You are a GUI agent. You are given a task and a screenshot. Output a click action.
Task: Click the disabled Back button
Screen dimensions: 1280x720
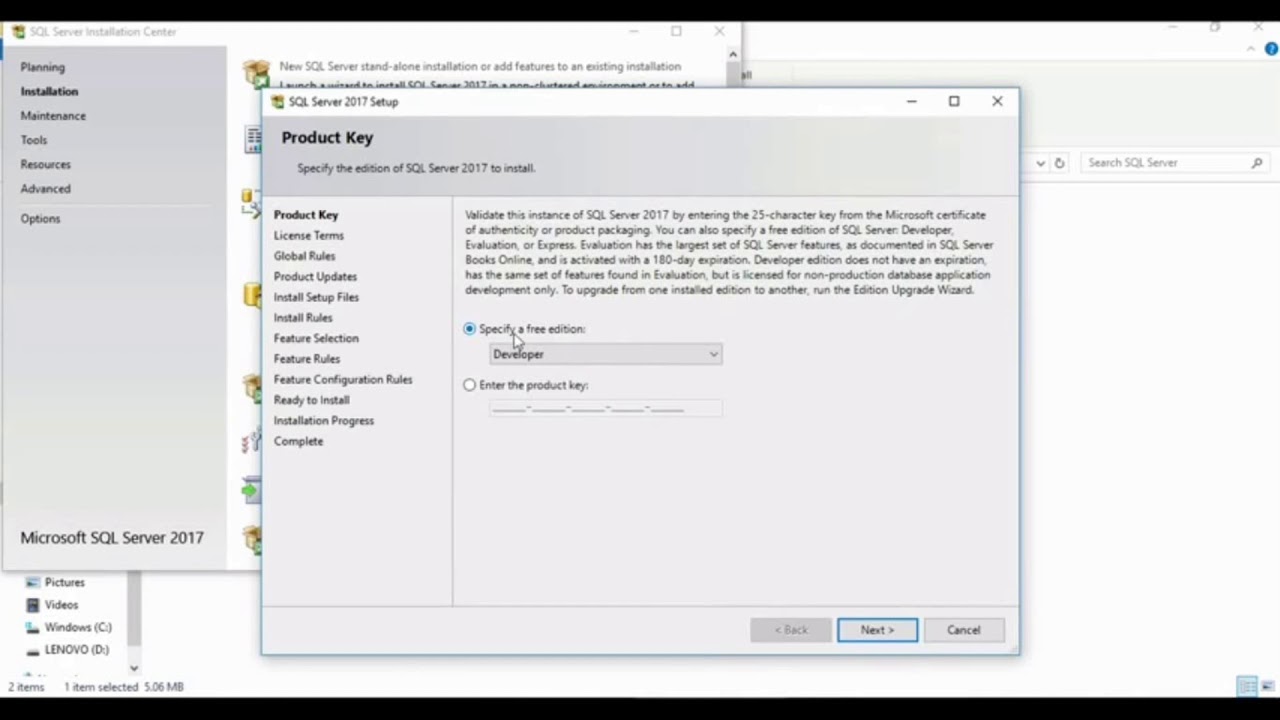(x=791, y=630)
